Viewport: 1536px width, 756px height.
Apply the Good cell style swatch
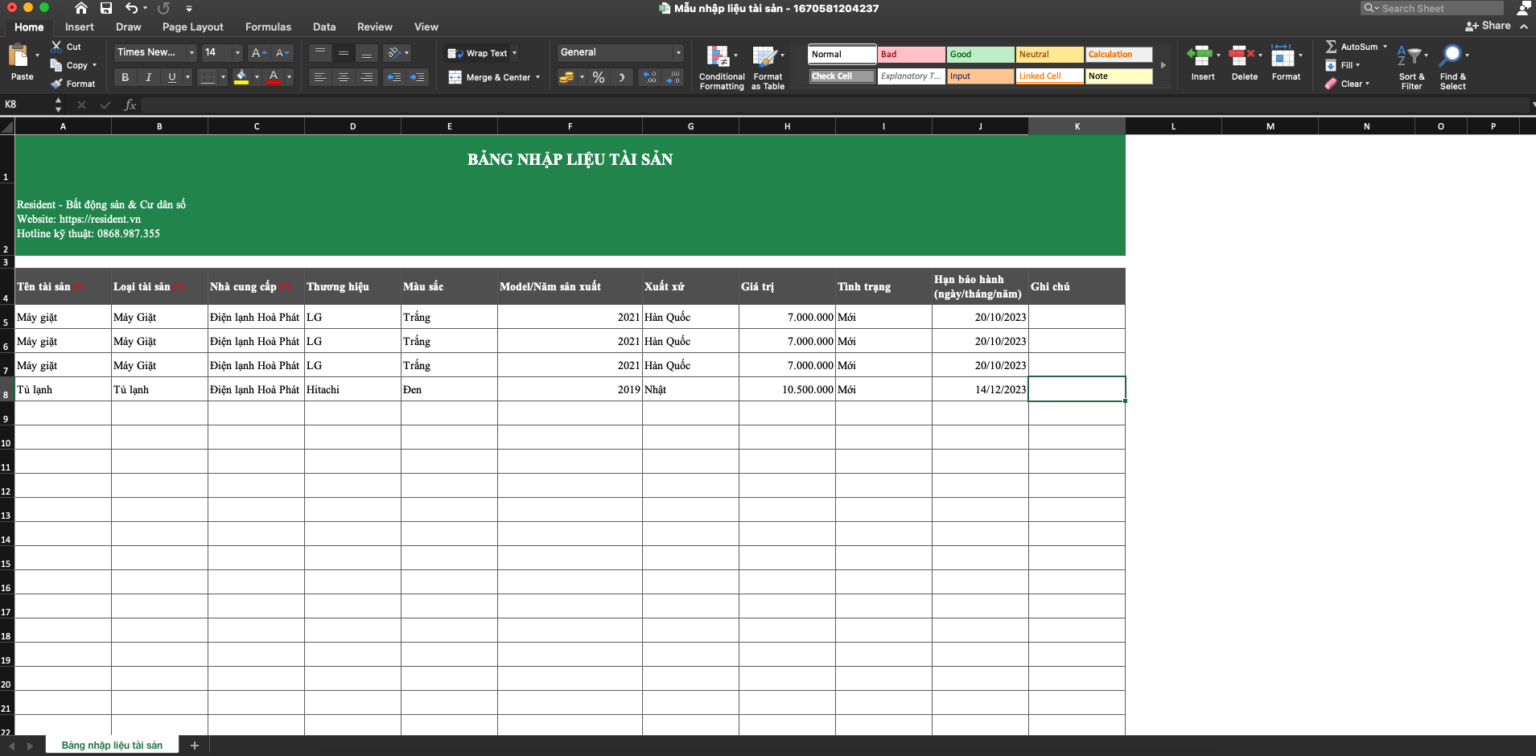980,55
